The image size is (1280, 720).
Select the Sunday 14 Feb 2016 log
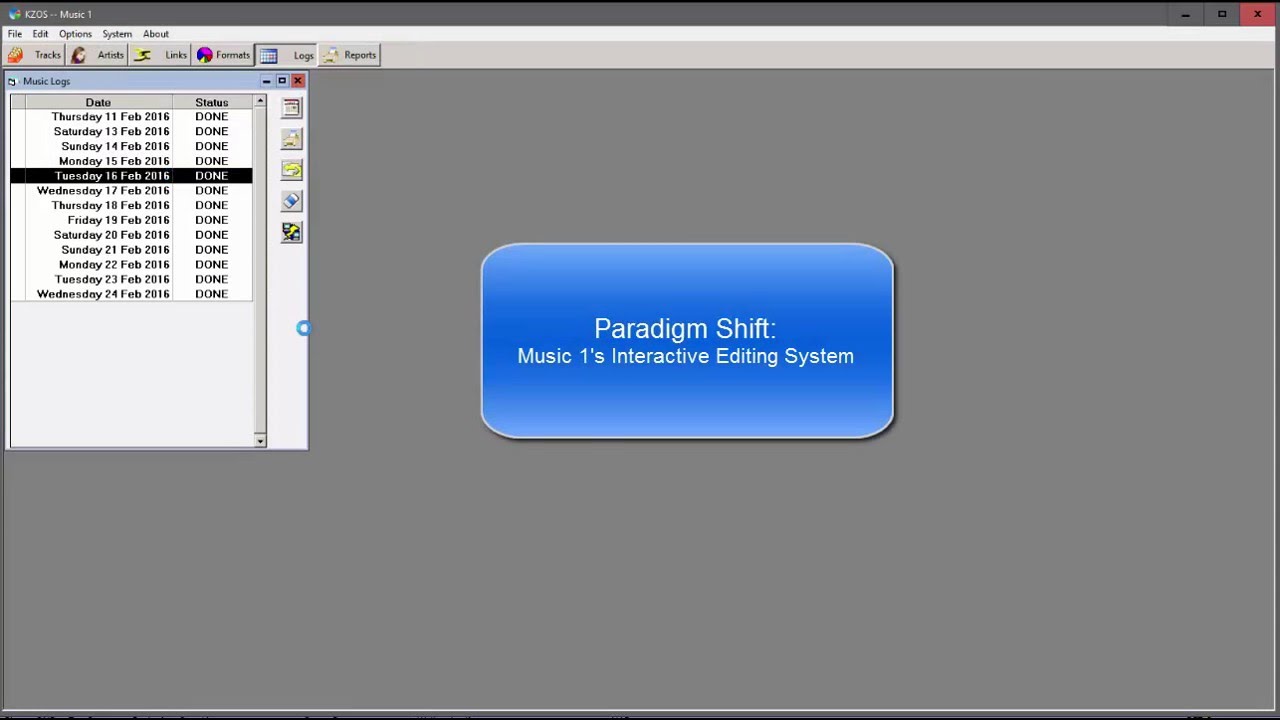point(131,146)
